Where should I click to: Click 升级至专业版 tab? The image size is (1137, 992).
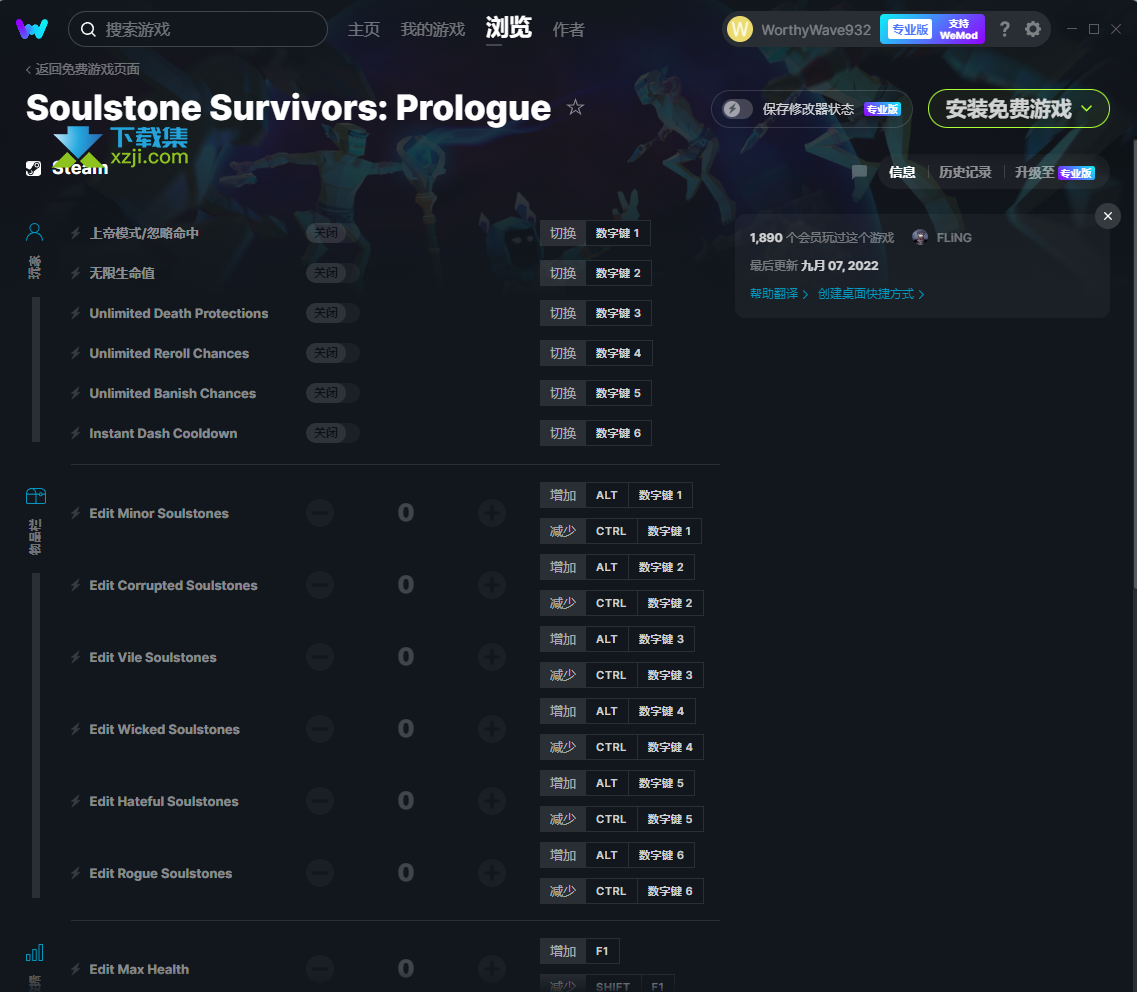pos(1054,172)
